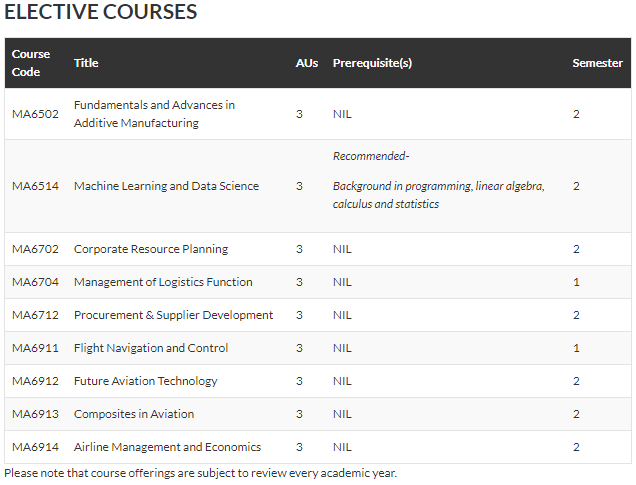Select course code MA6514
The height and width of the screenshot is (485, 636).
pos(35,186)
